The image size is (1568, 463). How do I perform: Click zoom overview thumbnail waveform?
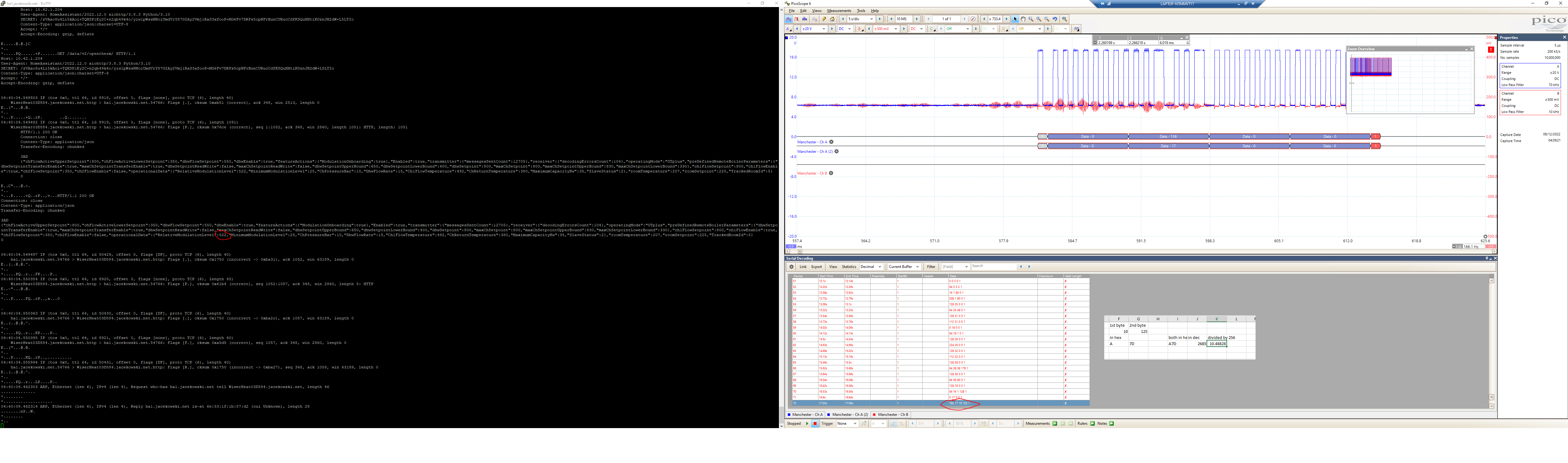click(x=1371, y=66)
